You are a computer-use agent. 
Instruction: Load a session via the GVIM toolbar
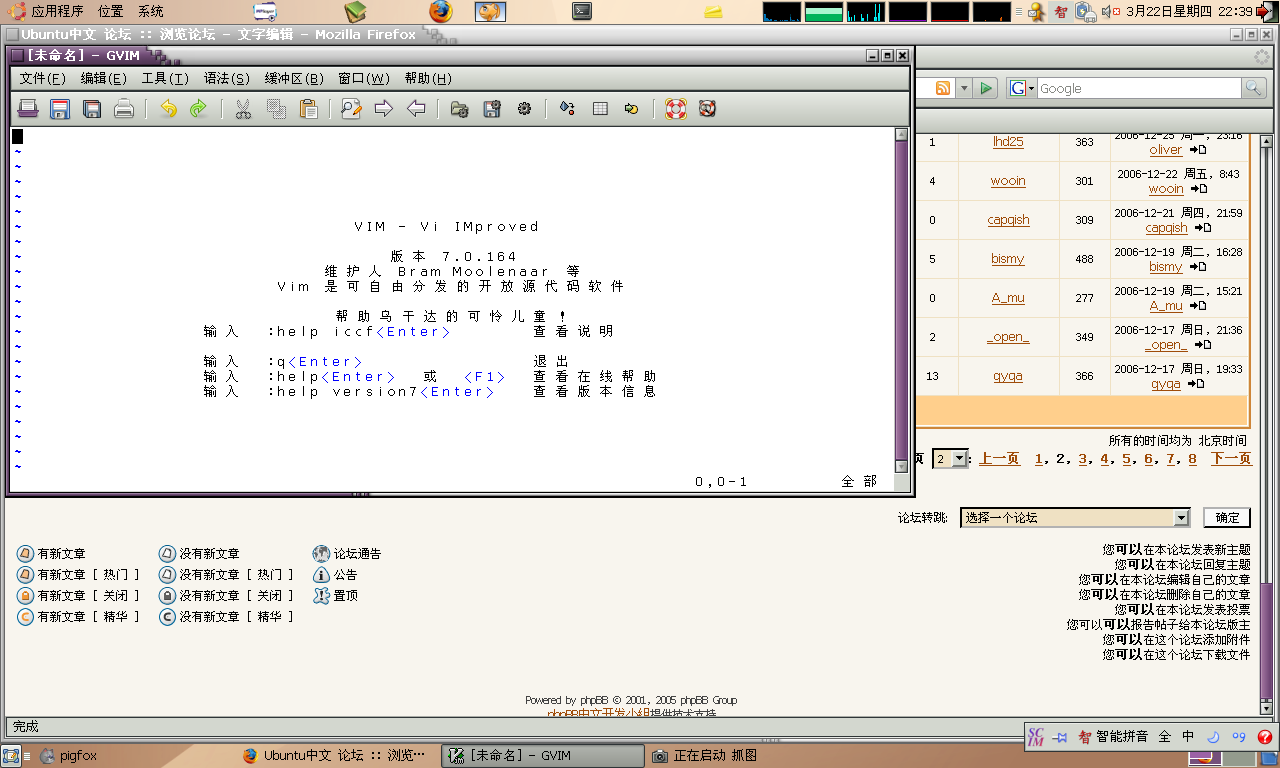(459, 109)
